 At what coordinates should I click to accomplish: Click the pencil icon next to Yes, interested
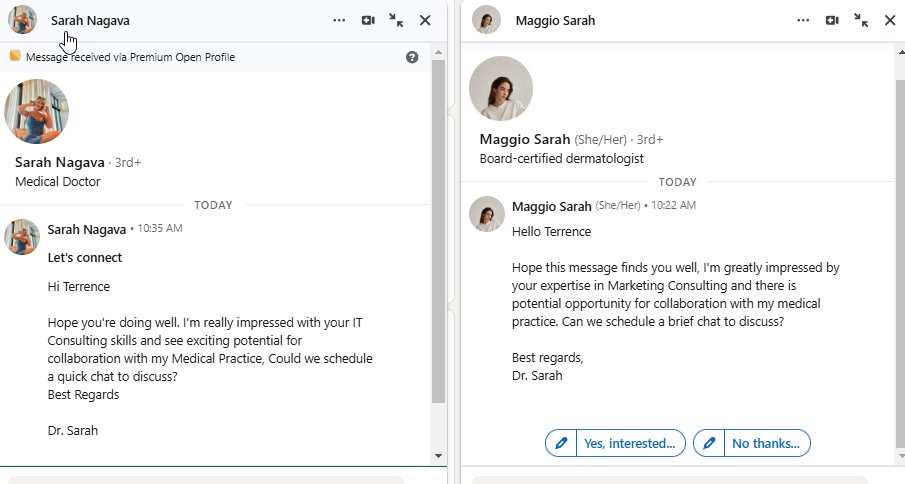(561, 443)
